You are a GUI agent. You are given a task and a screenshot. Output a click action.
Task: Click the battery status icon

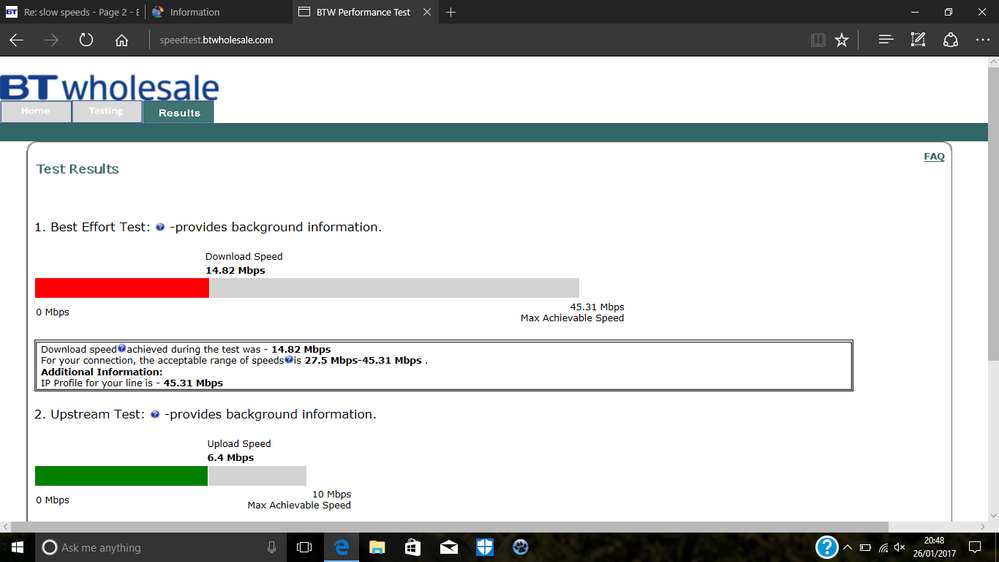[x=865, y=547]
